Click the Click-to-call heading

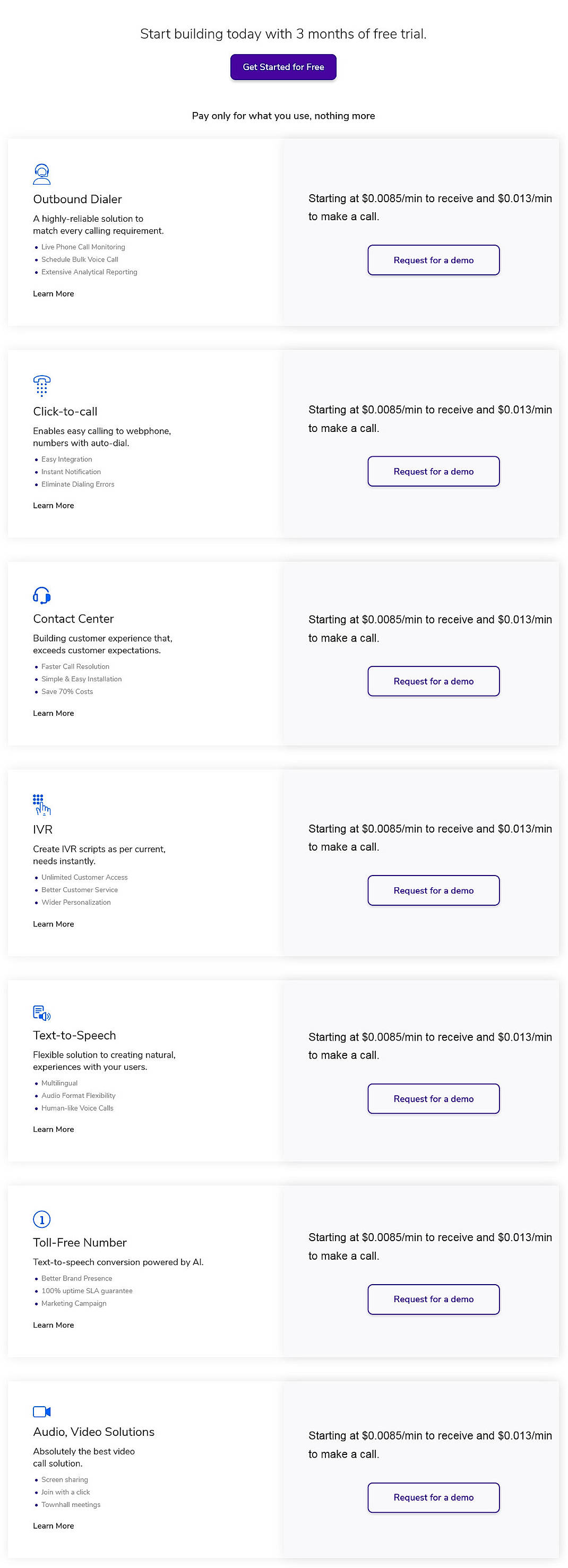coord(65,411)
